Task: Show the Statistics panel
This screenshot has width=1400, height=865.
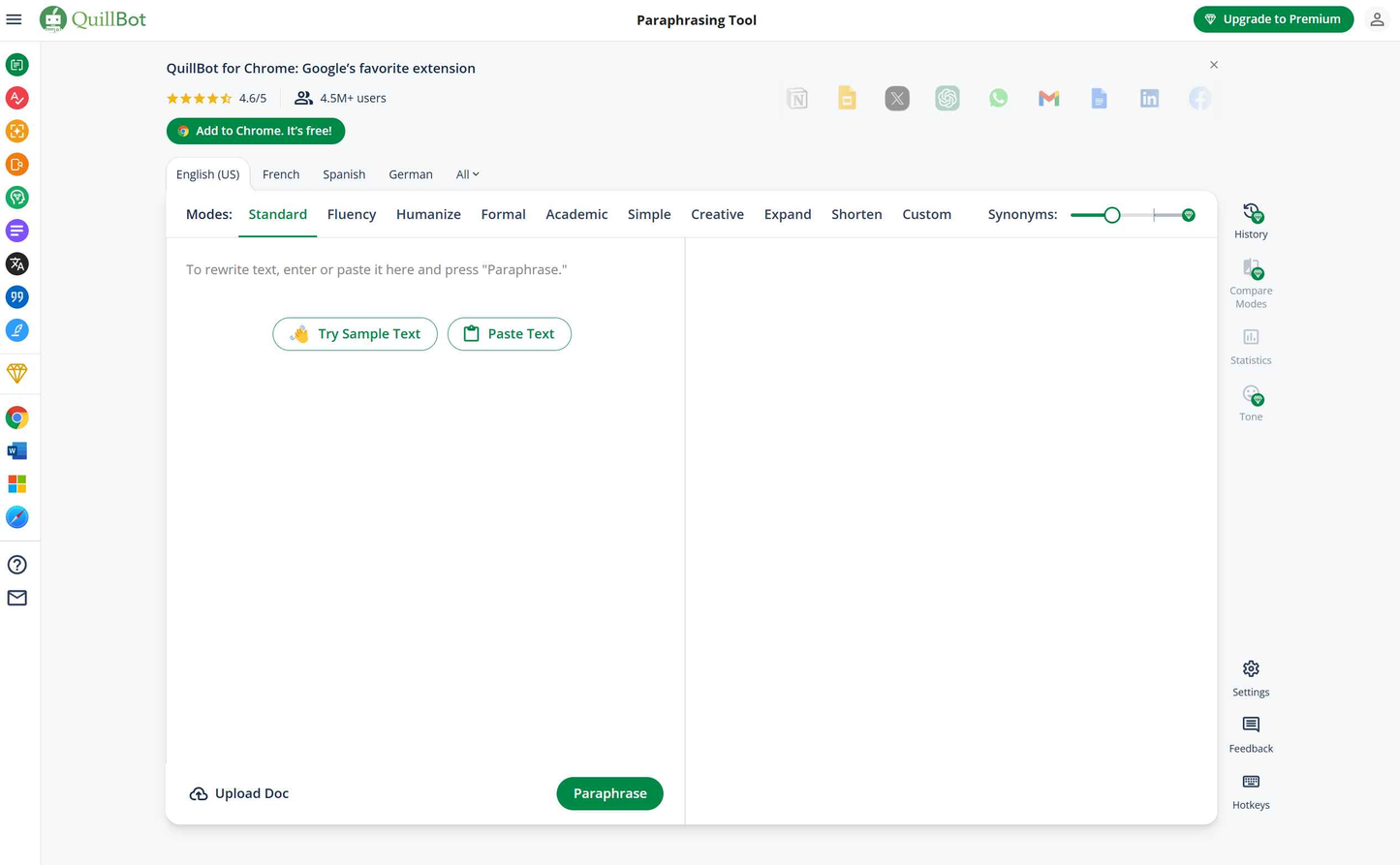Action: click(x=1251, y=347)
